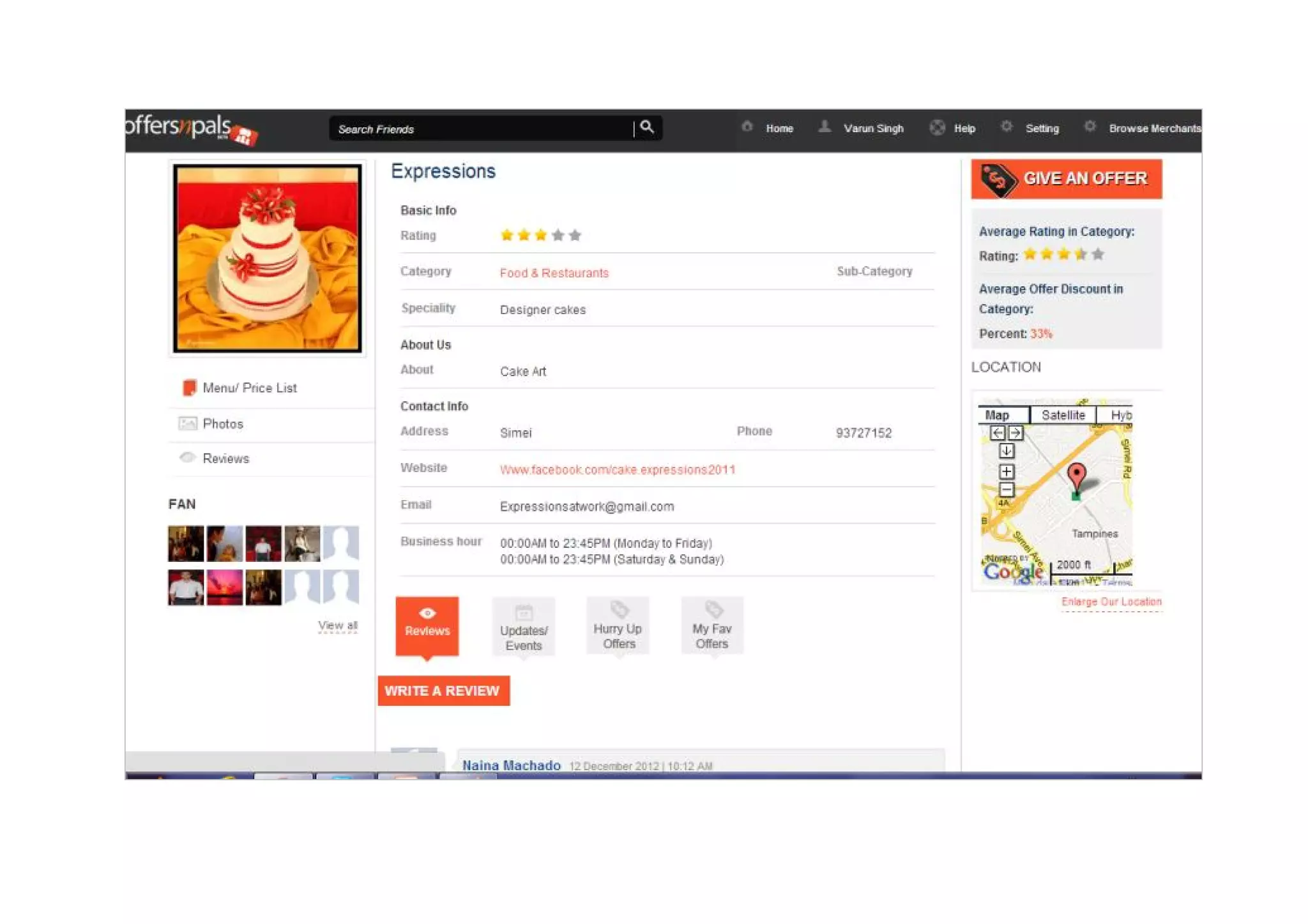Click the search magnifier icon
This screenshot has width=1308, height=924.
(x=646, y=127)
